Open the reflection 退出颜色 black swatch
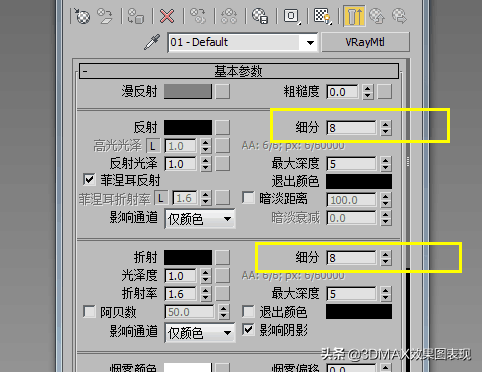This screenshot has width=482, height=372. 359,182
